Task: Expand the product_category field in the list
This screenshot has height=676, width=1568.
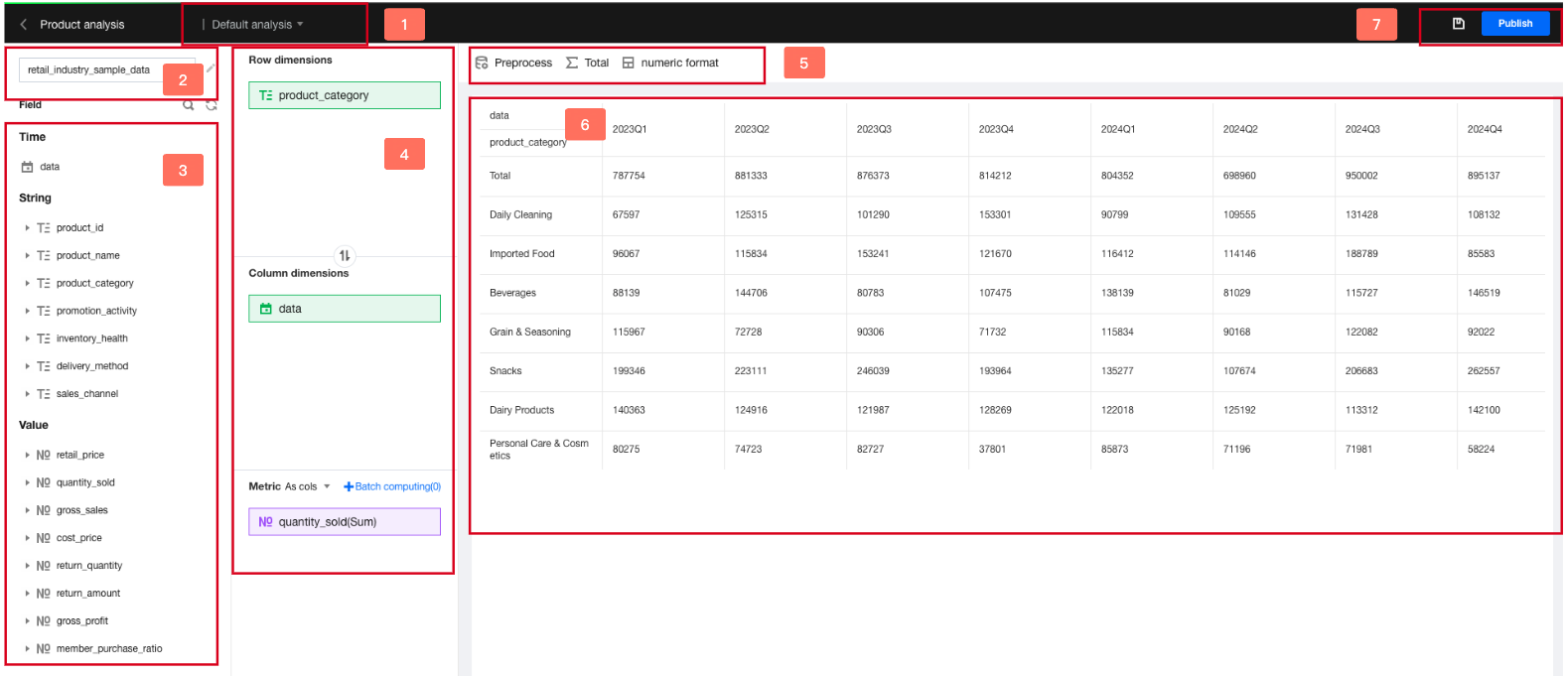Action: (27, 284)
